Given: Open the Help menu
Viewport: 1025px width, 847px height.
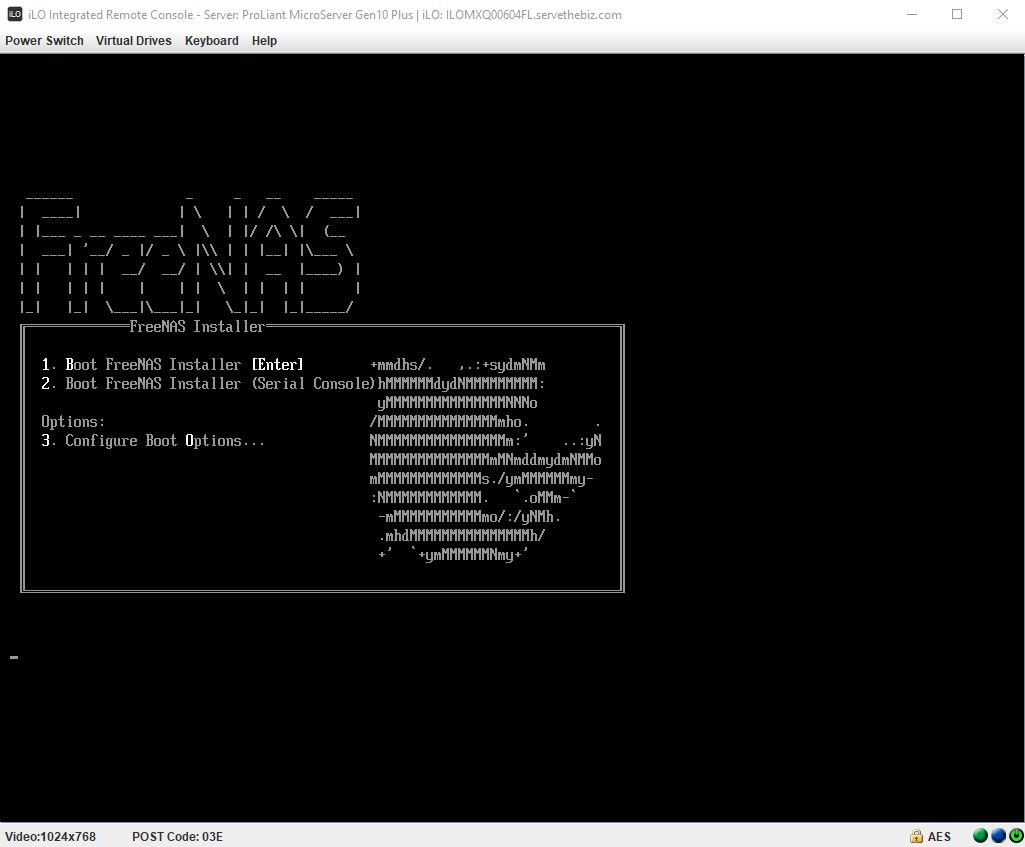Looking at the screenshot, I should (x=264, y=41).
